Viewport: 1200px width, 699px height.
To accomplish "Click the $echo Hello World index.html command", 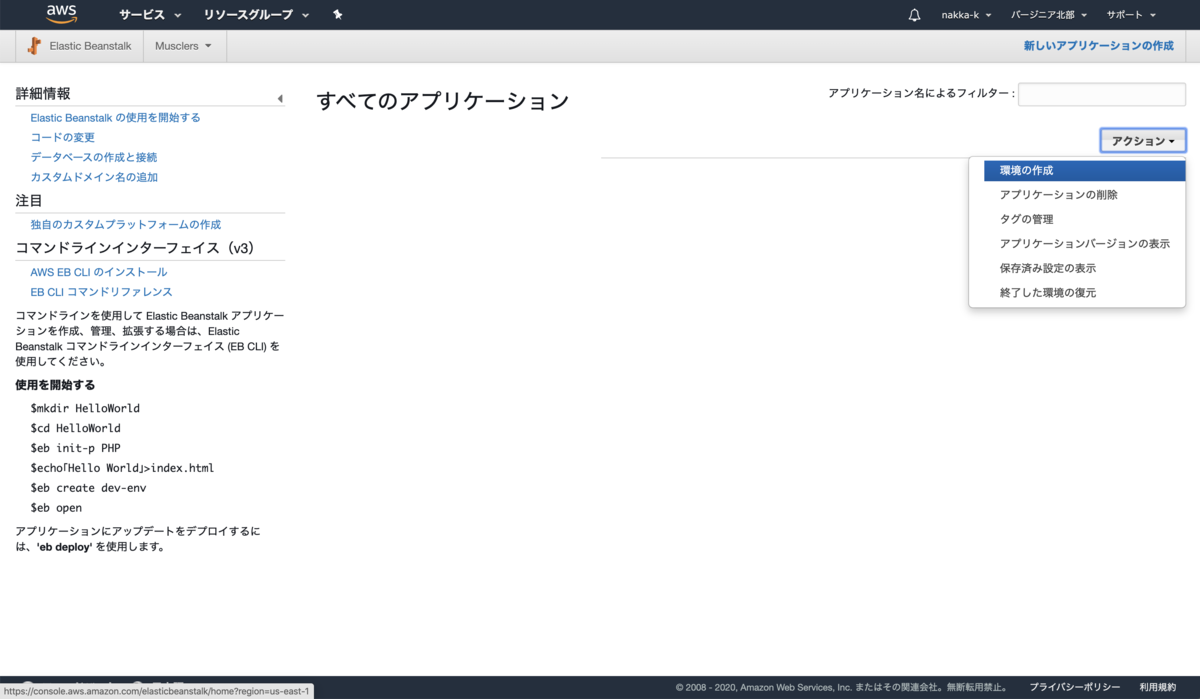I will [122, 468].
